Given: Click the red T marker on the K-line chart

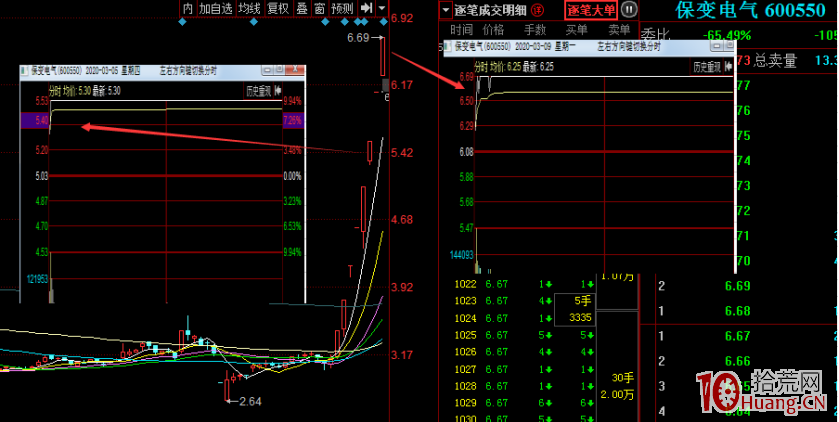Looking at the screenshot, I should pyautogui.click(x=350, y=271).
